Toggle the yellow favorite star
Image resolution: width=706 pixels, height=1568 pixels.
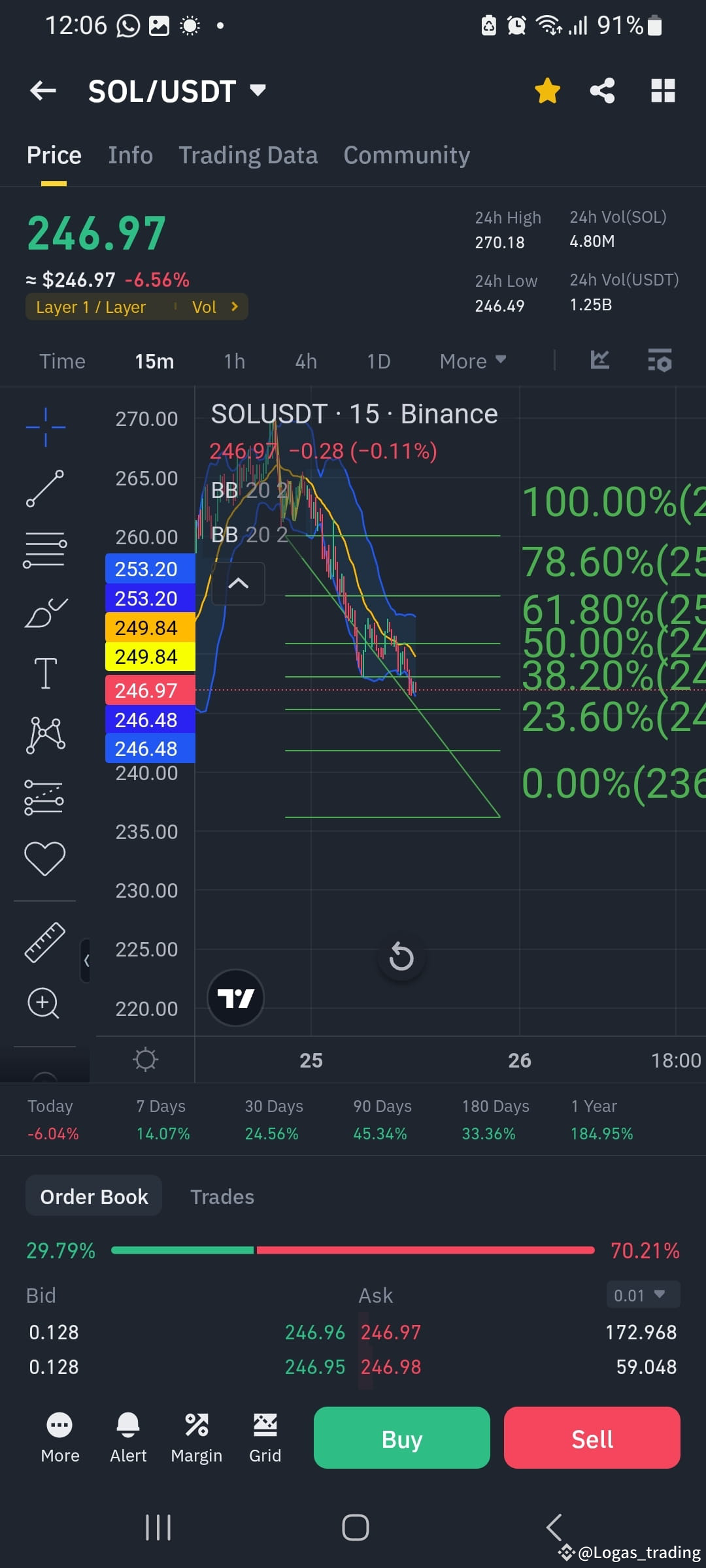pyautogui.click(x=547, y=90)
